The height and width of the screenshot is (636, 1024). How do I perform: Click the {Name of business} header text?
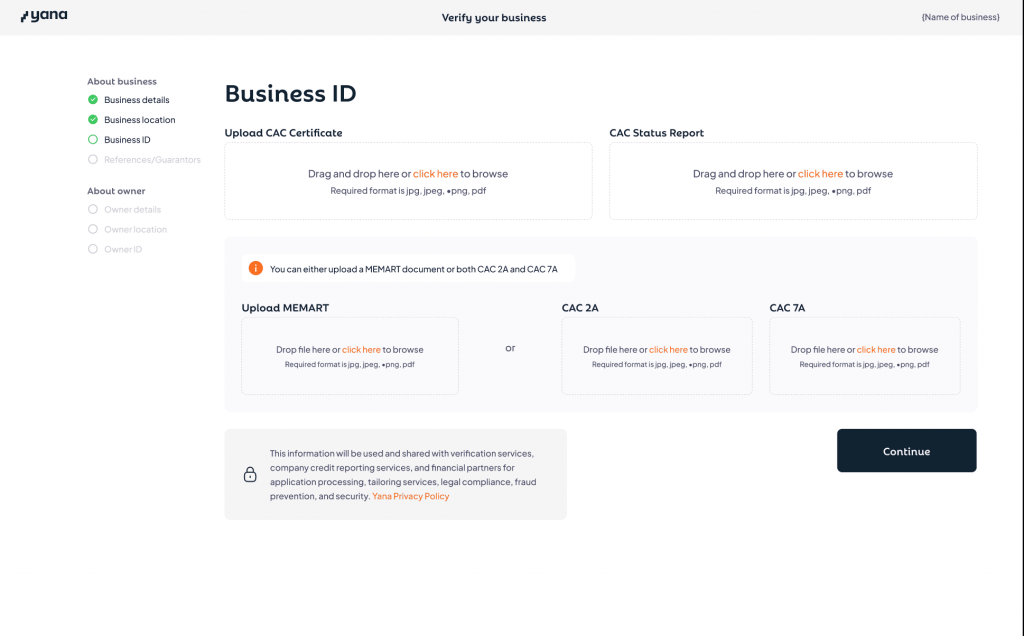tap(960, 17)
